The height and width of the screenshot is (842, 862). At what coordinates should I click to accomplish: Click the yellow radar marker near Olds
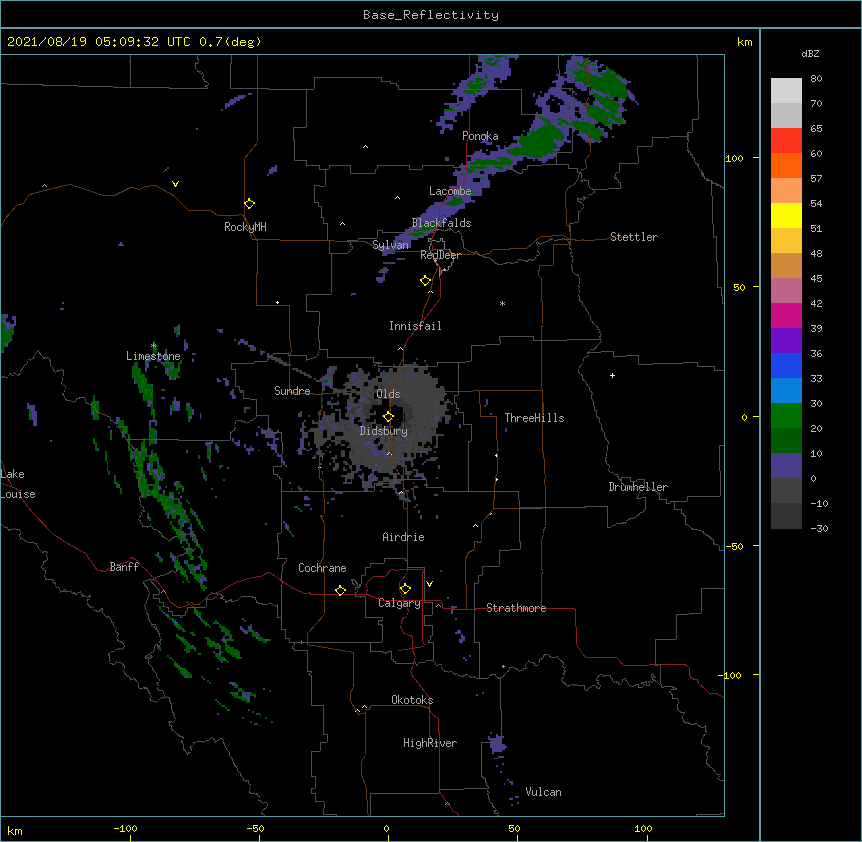(388, 417)
